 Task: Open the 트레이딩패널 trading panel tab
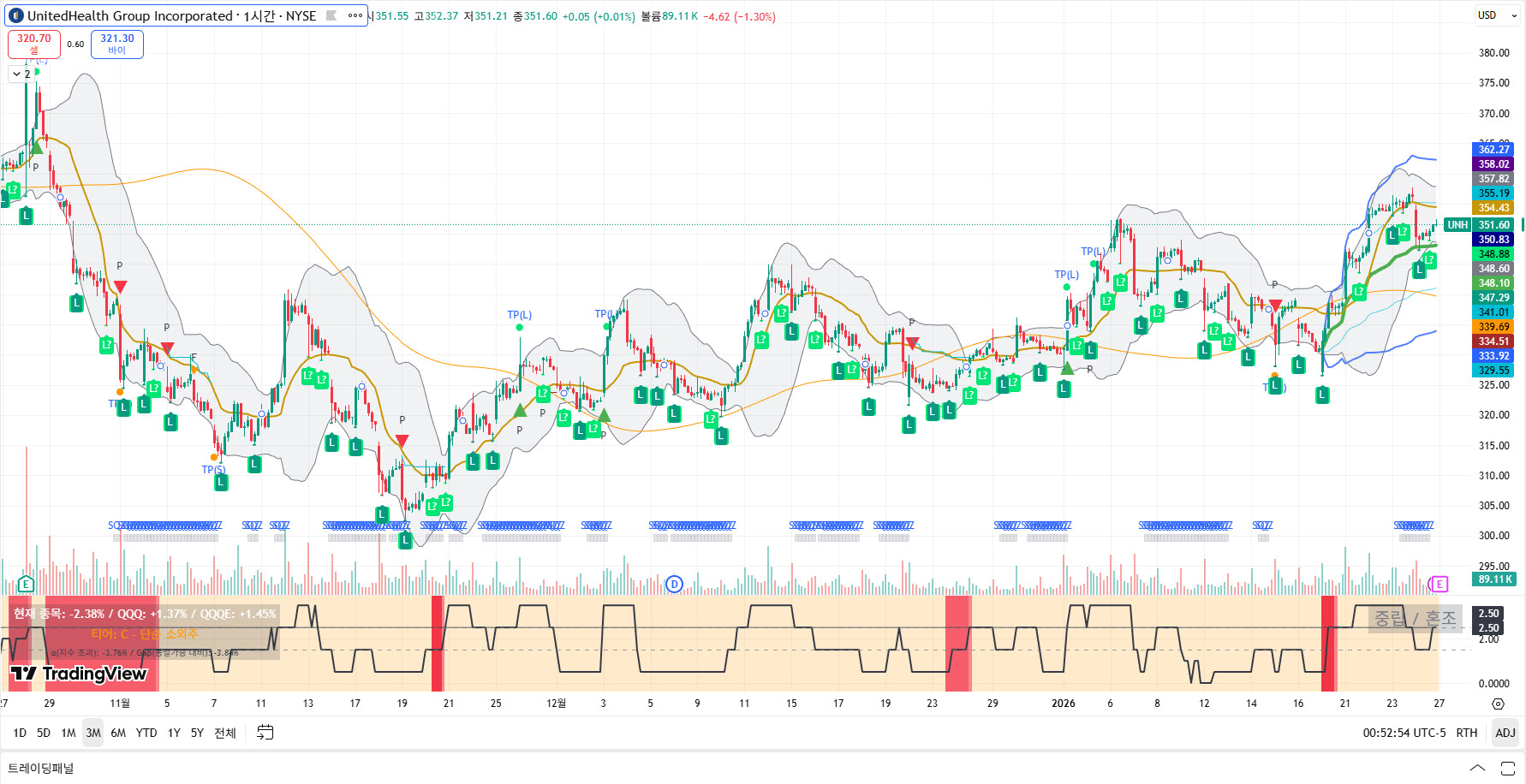pos(41,768)
